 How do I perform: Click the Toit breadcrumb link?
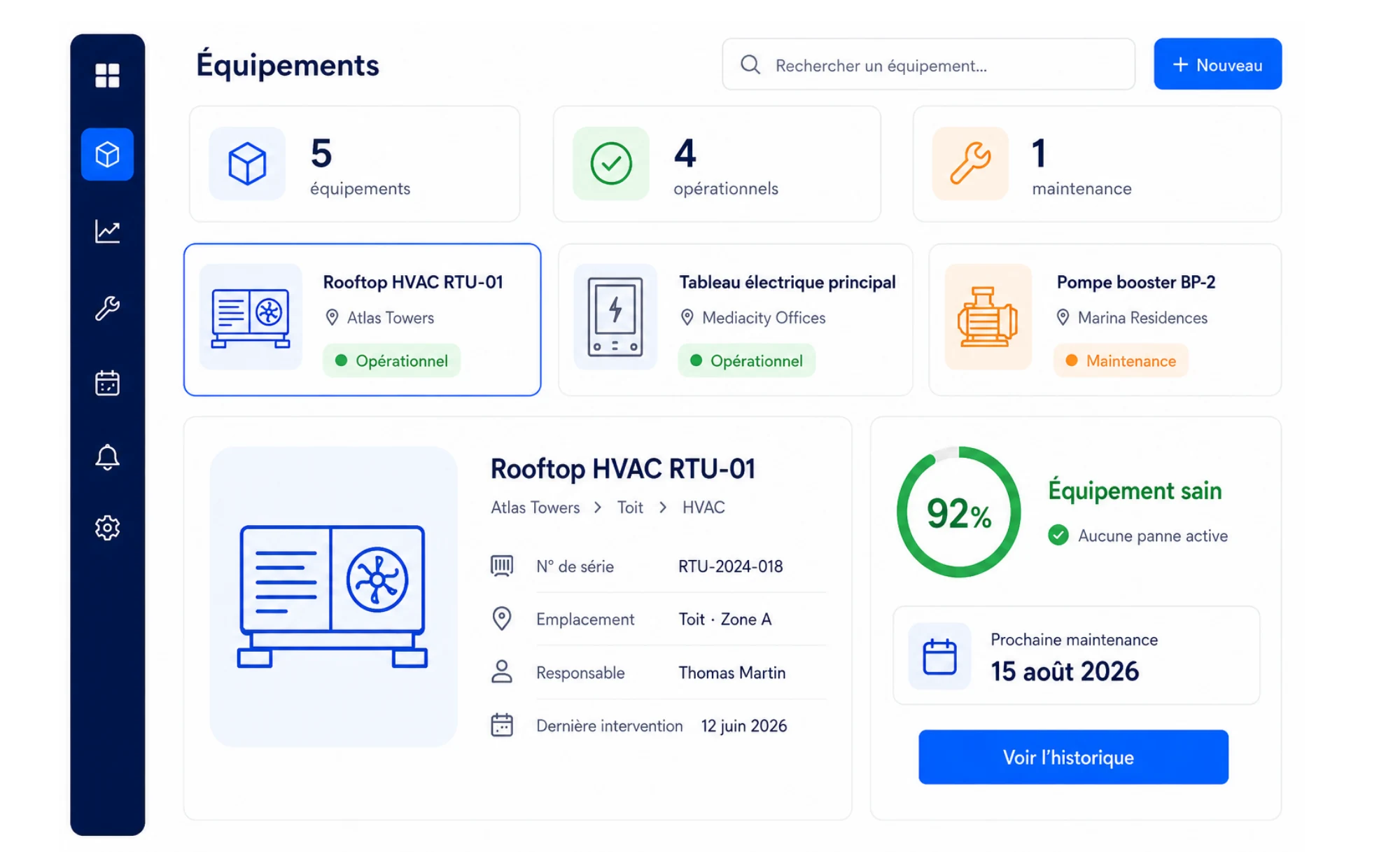(630, 508)
